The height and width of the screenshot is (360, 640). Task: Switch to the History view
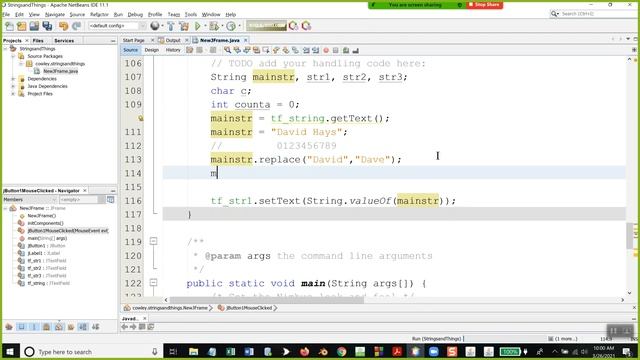(173, 50)
